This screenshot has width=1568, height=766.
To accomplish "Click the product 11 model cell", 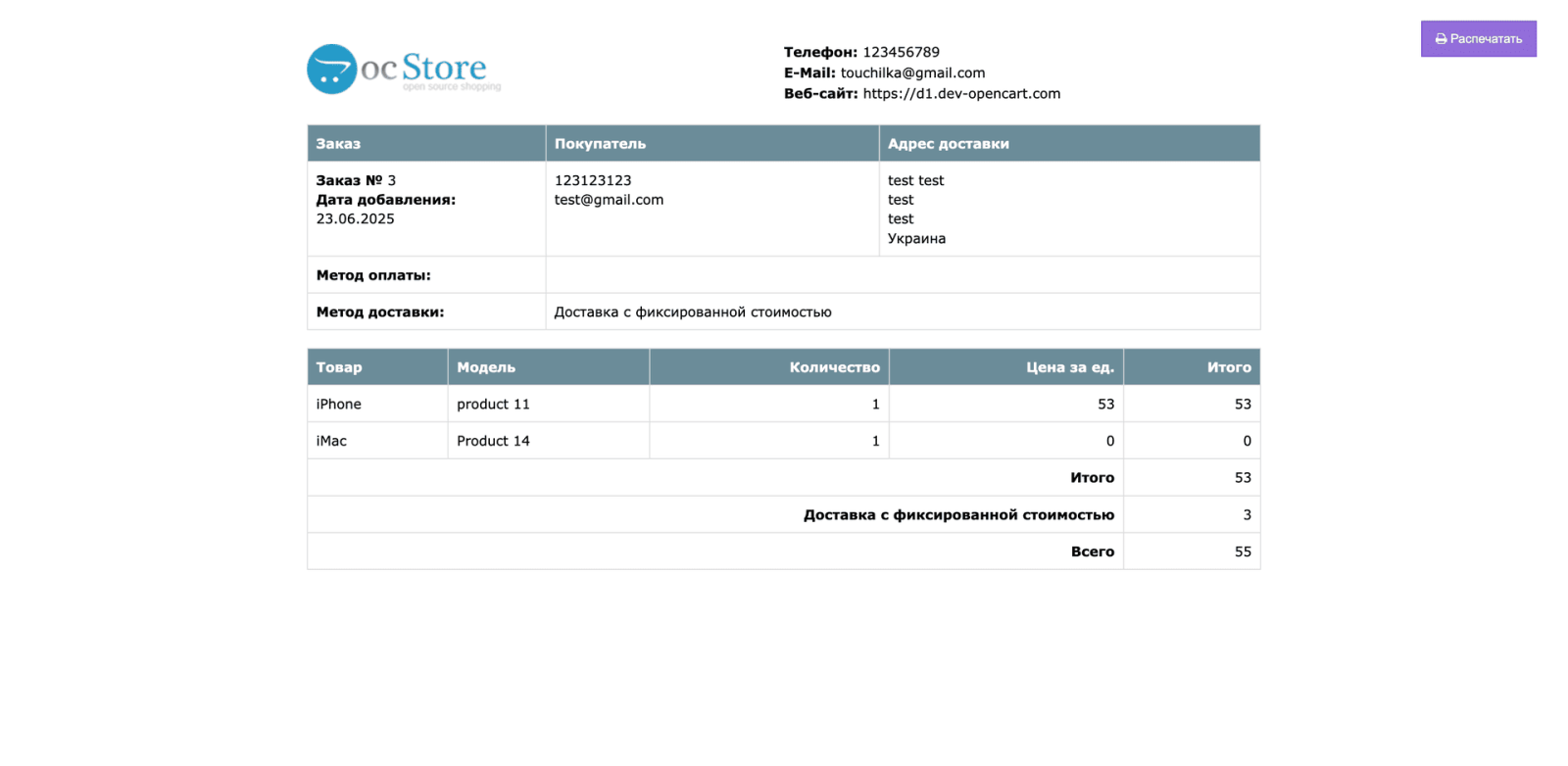I will click(x=548, y=404).
